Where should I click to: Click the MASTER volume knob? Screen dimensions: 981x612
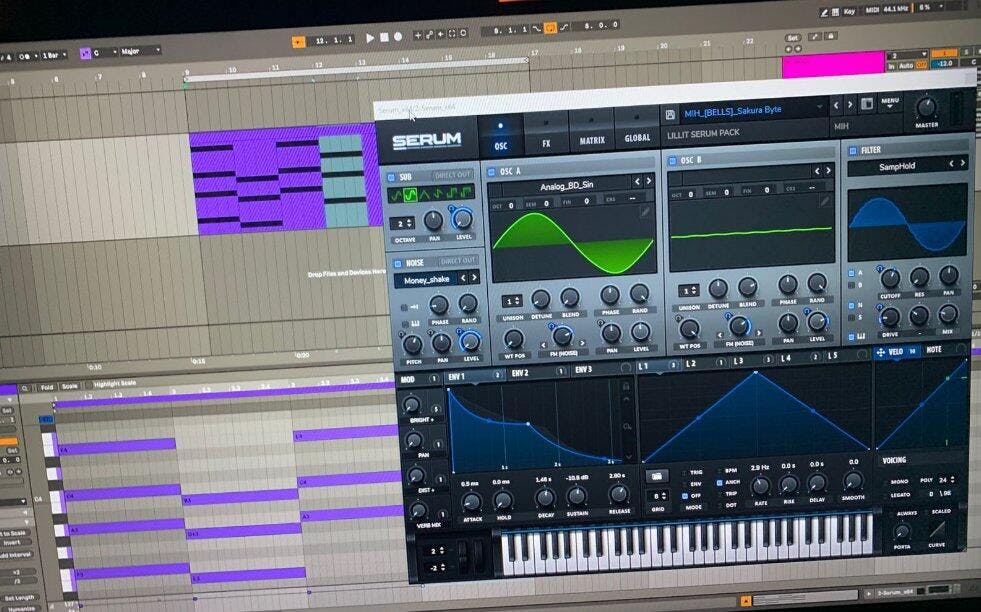click(x=926, y=106)
